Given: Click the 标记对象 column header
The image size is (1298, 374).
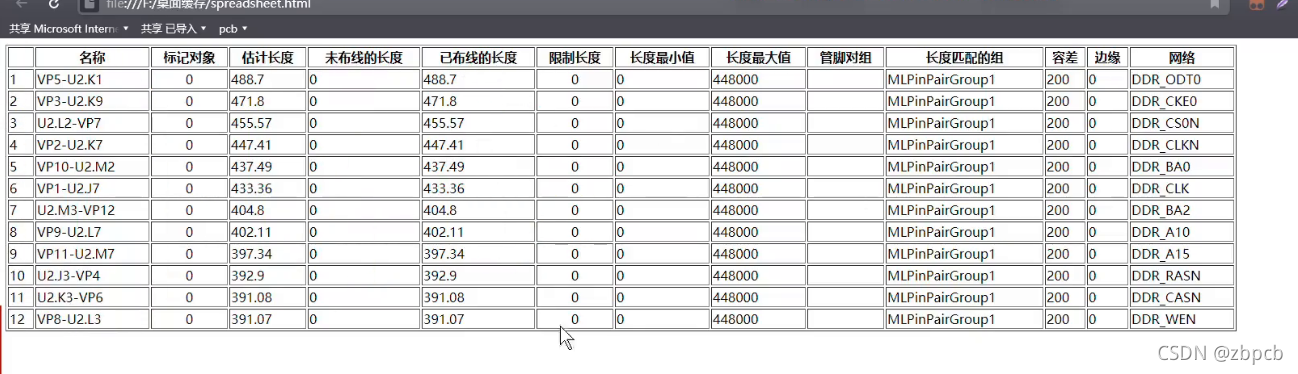Looking at the screenshot, I should tap(189, 58).
